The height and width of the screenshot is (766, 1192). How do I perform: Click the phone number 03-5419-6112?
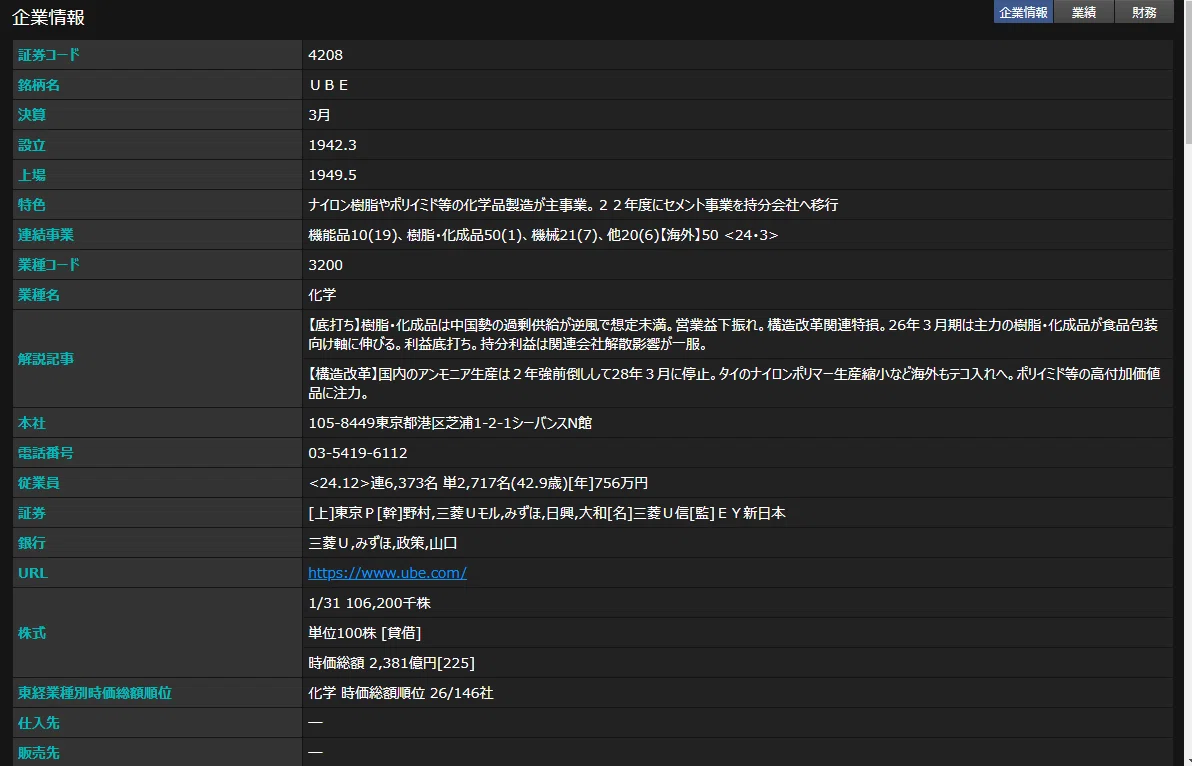click(x=357, y=453)
